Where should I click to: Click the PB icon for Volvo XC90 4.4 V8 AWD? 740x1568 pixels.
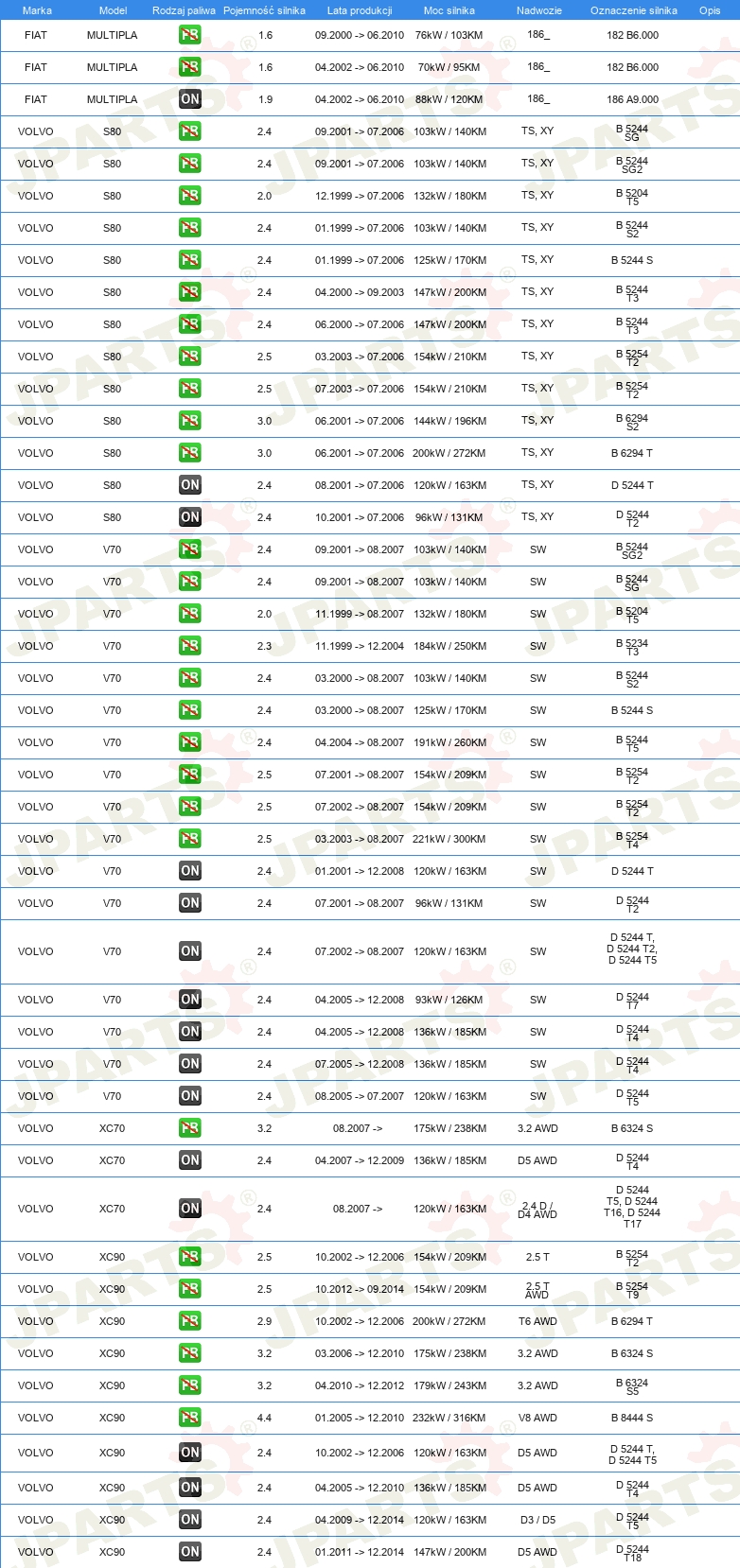coord(190,1418)
